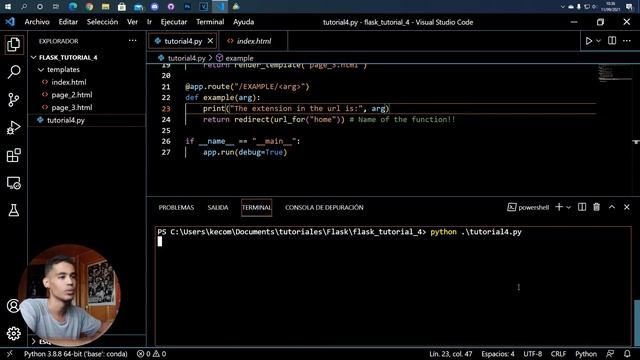
Task: Close the terminal panel
Action: (627, 207)
